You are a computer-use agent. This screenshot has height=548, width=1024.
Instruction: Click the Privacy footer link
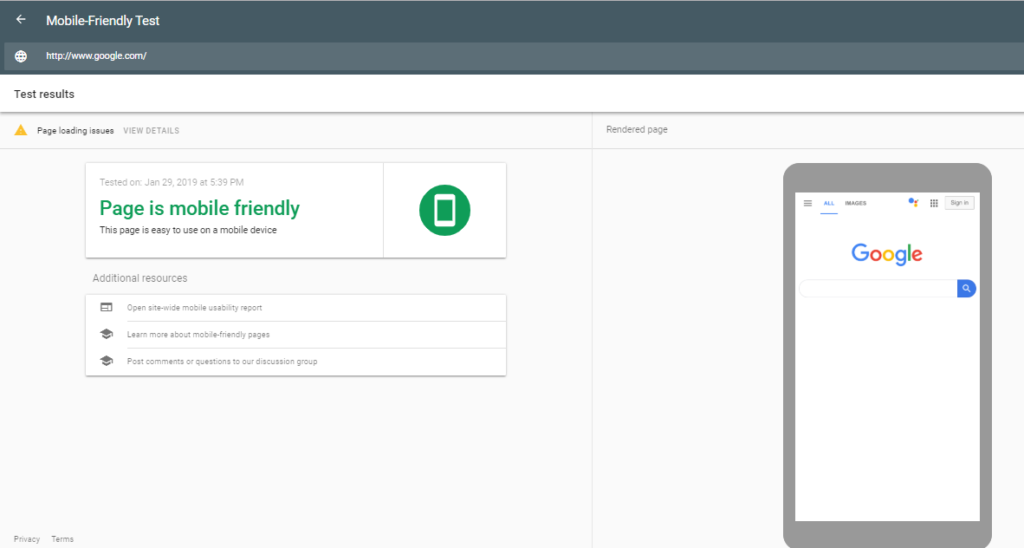click(x=27, y=539)
